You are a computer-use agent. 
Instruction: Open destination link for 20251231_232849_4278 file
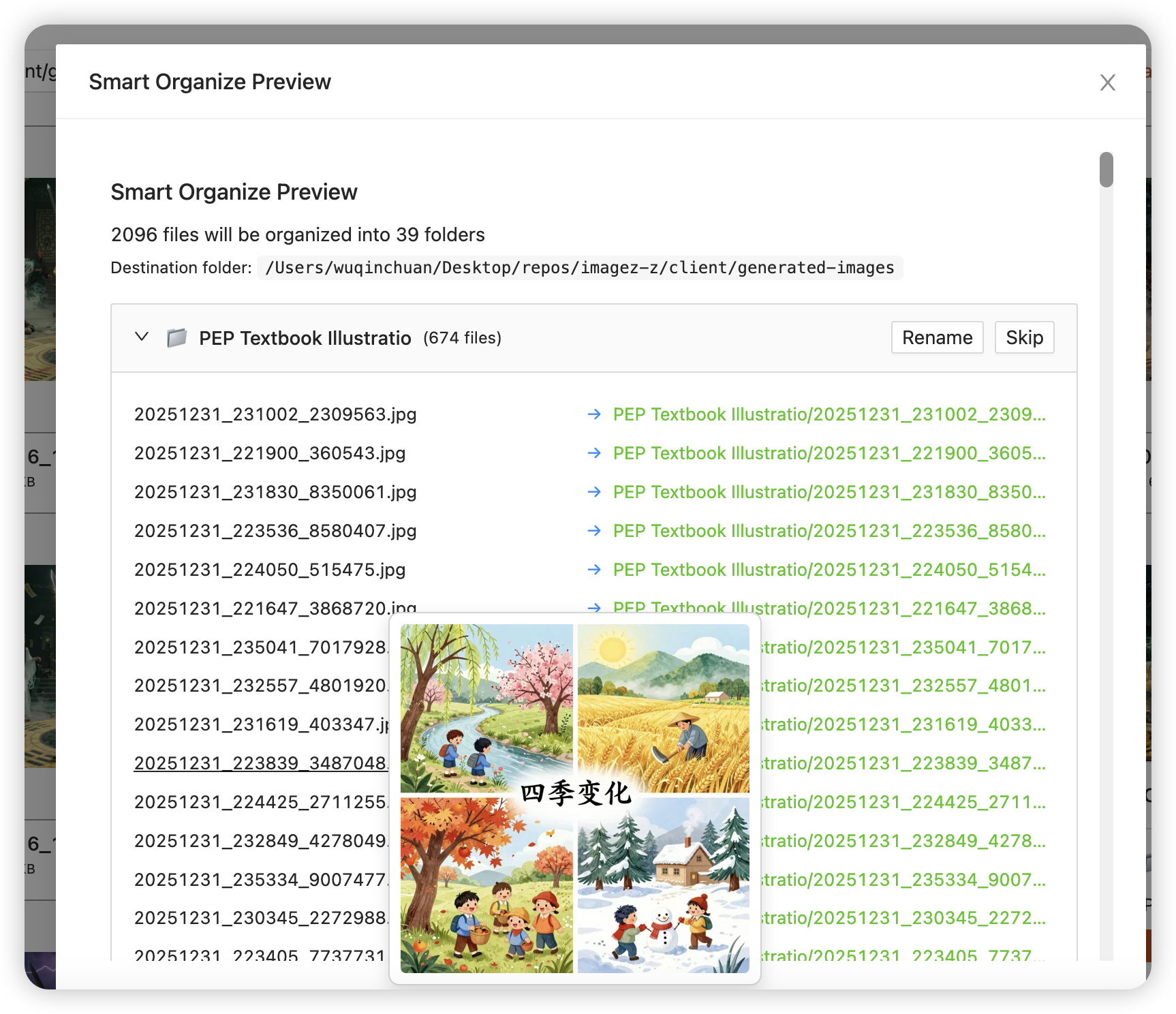coord(899,841)
